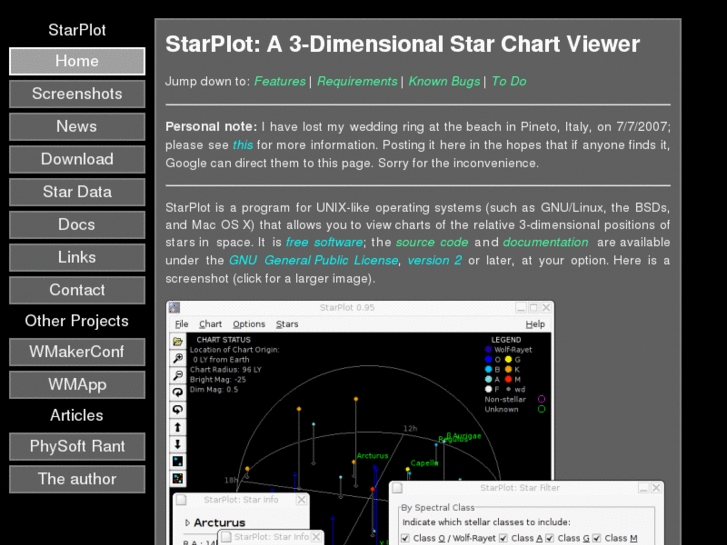
Task: Open the Chart menu in StarPlot
Action: pyautogui.click(x=210, y=324)
